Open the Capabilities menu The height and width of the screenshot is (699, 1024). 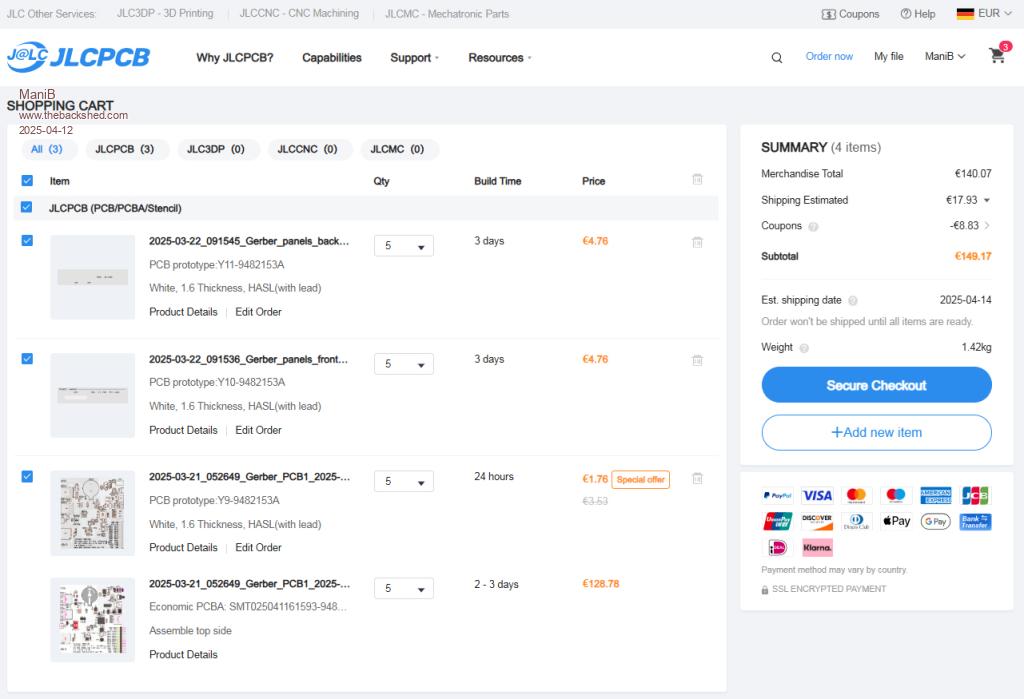(331, 58)
